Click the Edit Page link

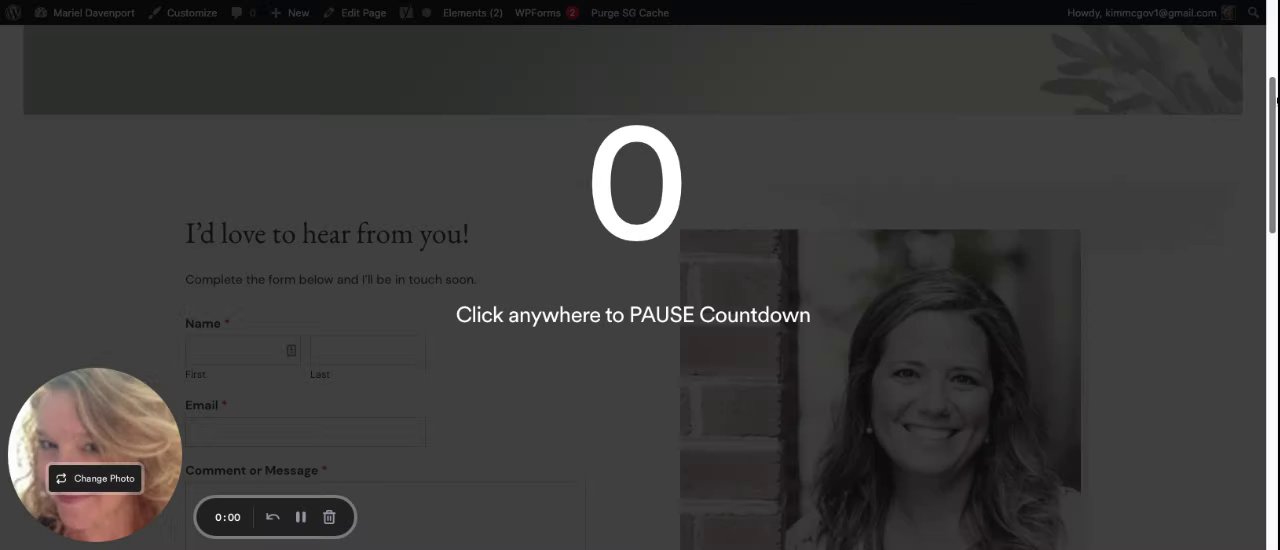click(x=355, y=13)
